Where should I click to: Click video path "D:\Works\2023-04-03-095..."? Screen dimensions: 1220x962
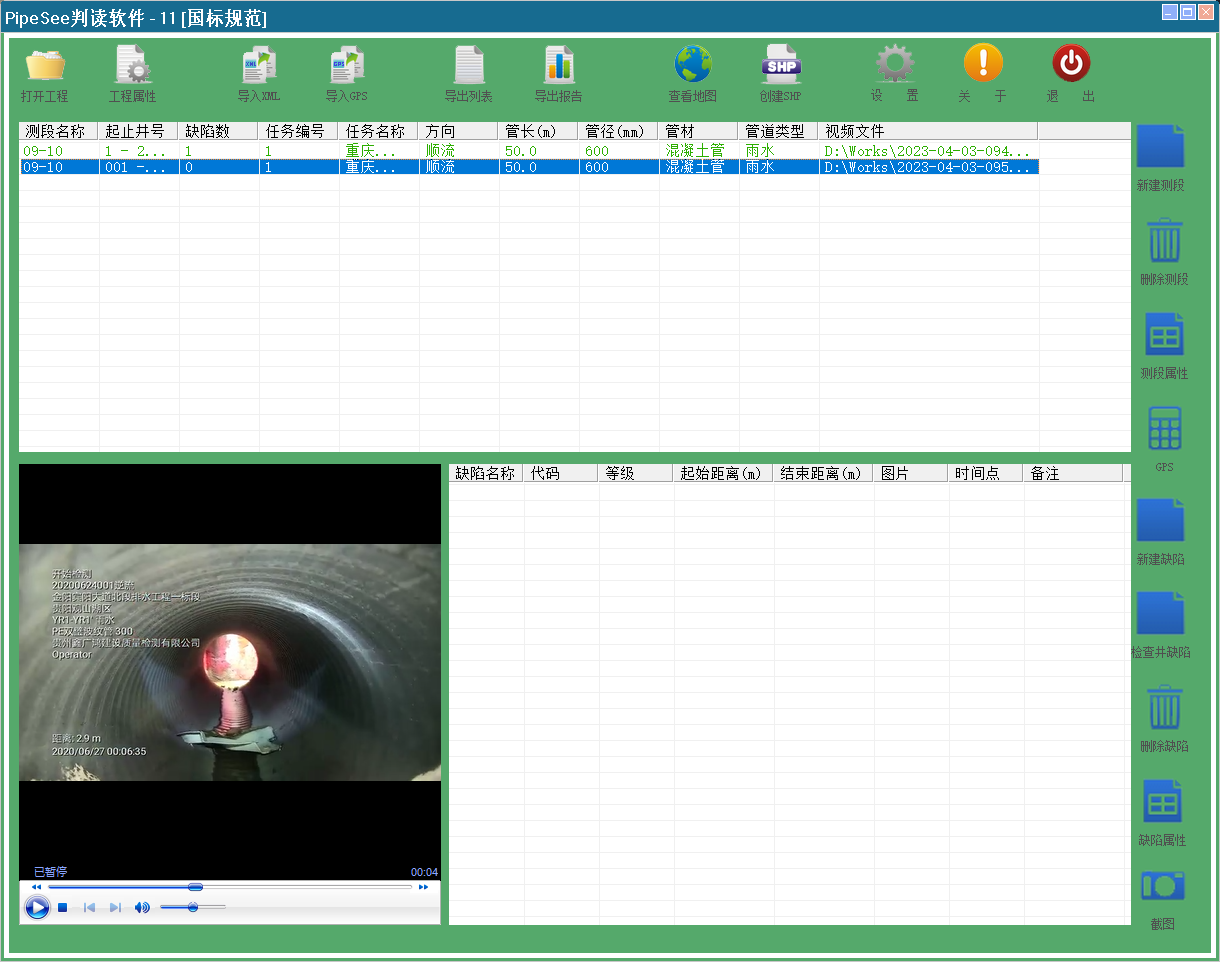tap(927, 167)
